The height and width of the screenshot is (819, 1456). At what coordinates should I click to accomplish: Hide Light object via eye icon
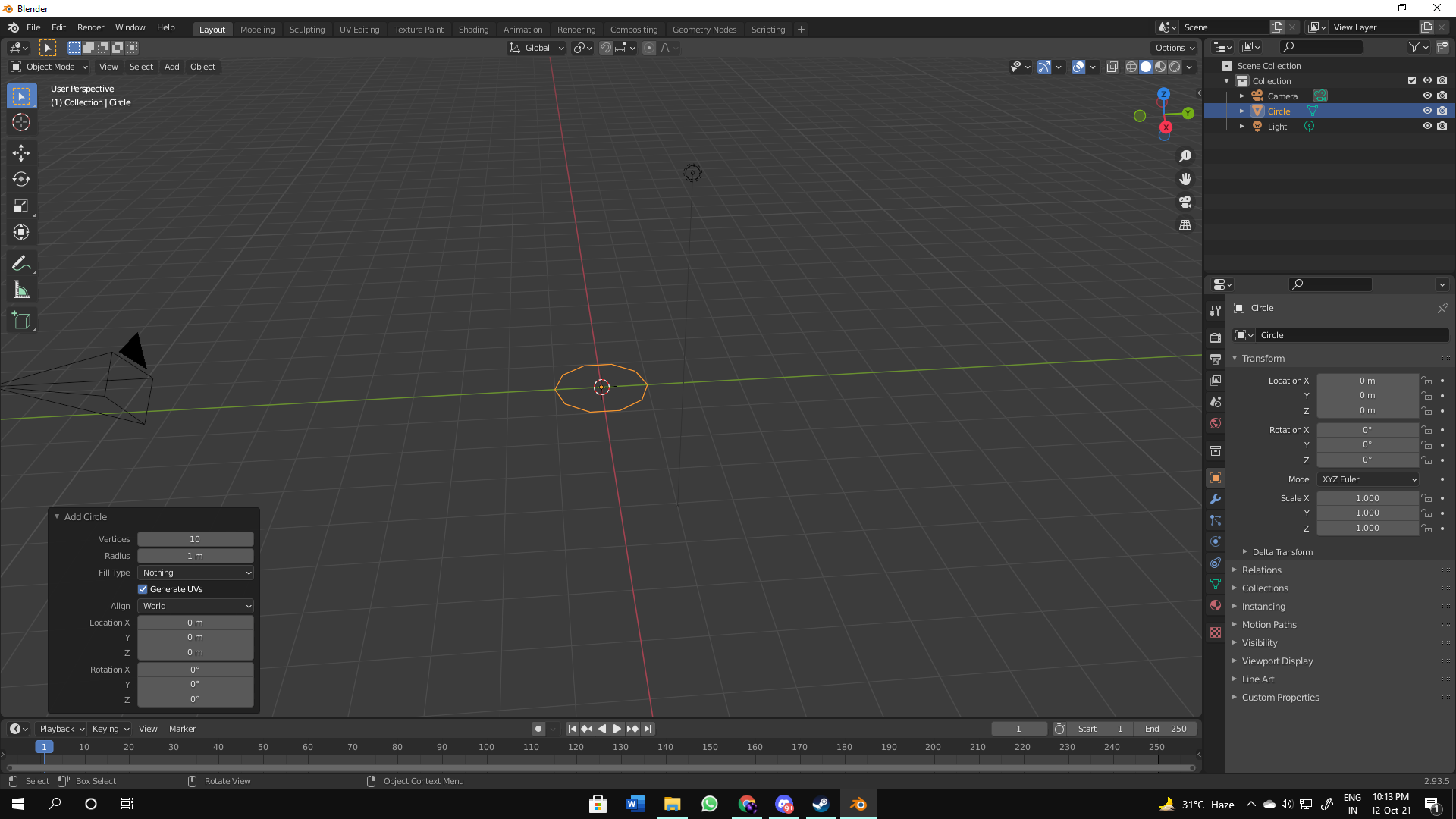click(1426, 126)
